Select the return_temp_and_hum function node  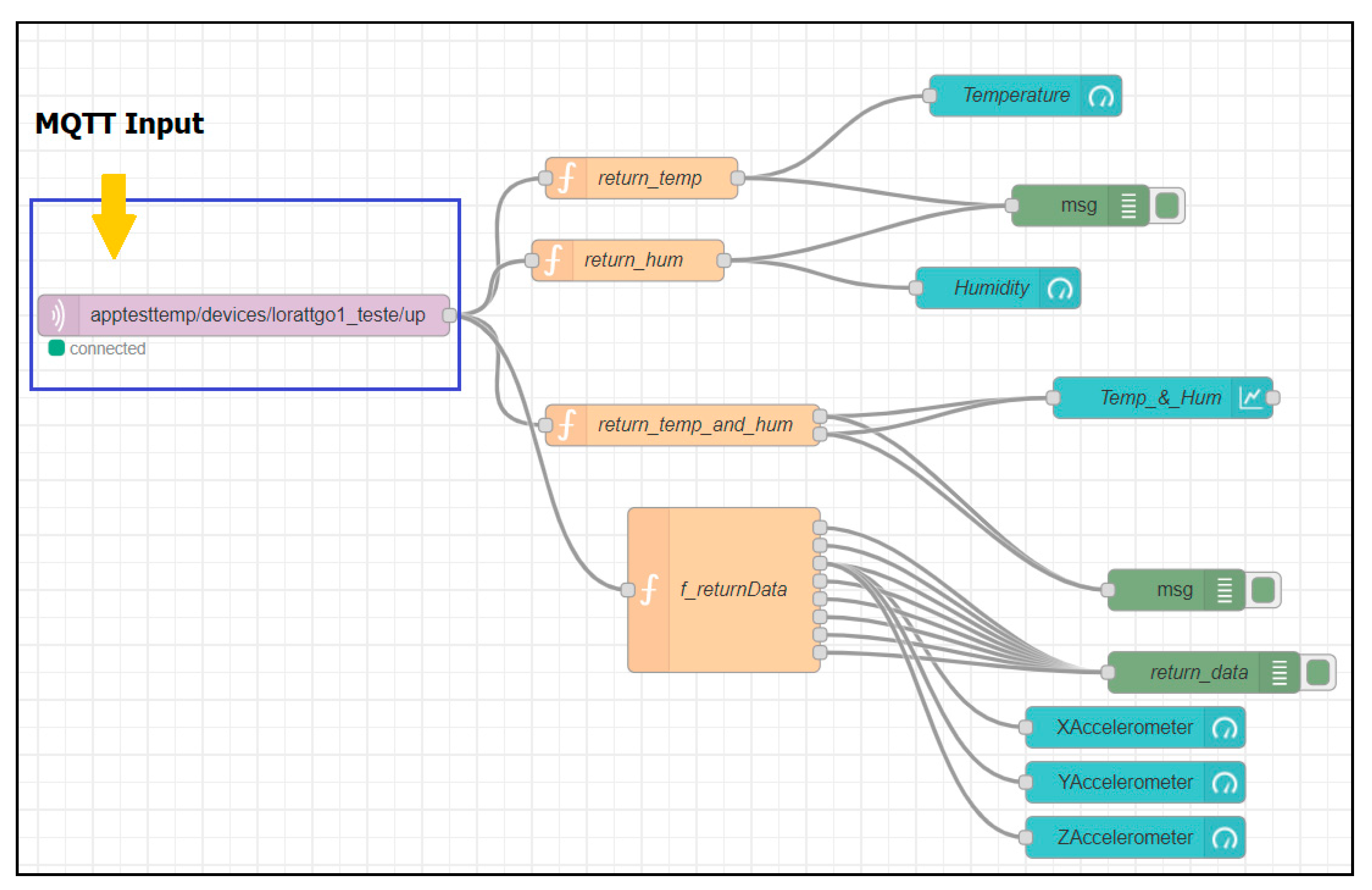coord(695,425)
